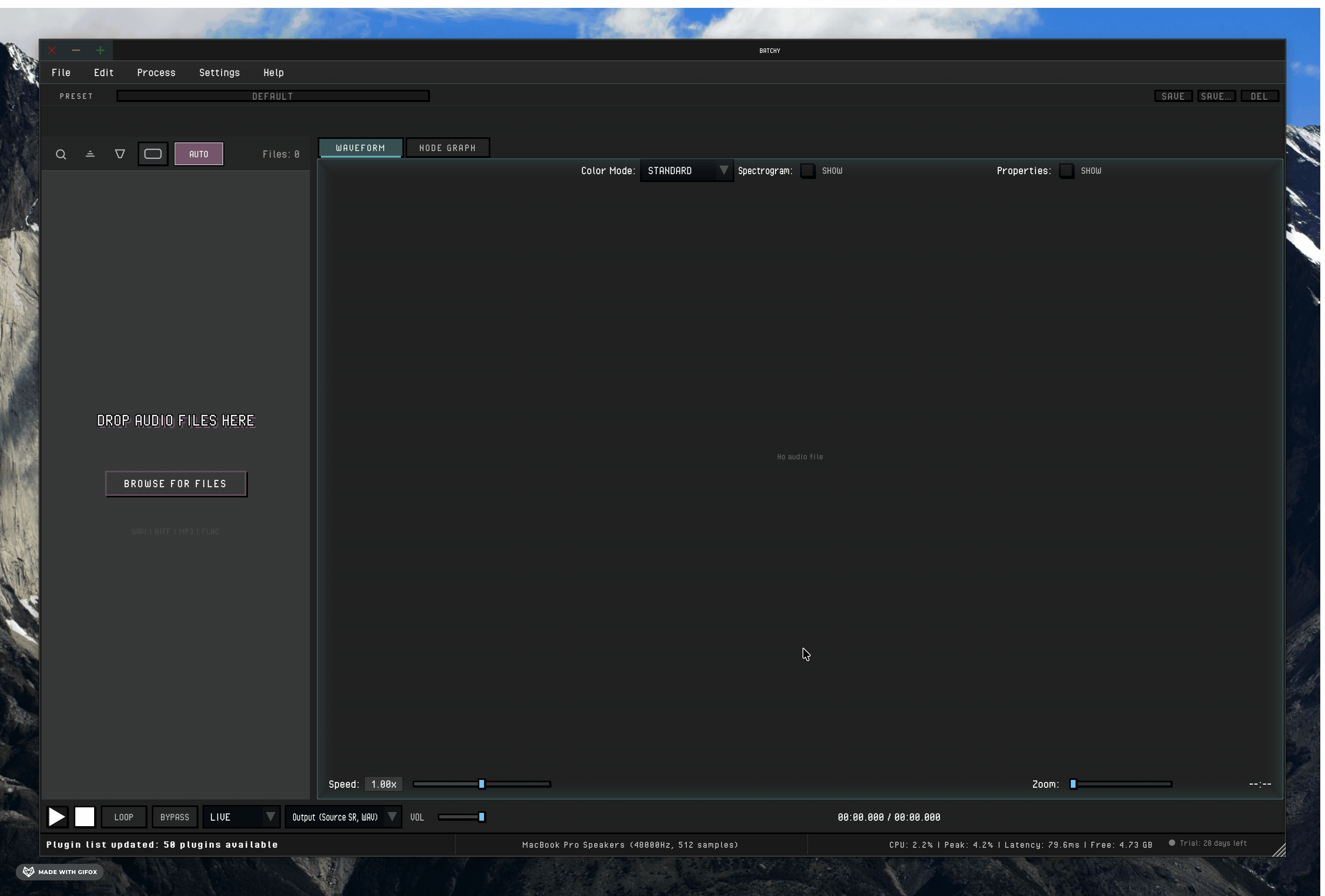Show the Properties panel
Viewport: 1325px width, 896px height.
pos(1067,170)
